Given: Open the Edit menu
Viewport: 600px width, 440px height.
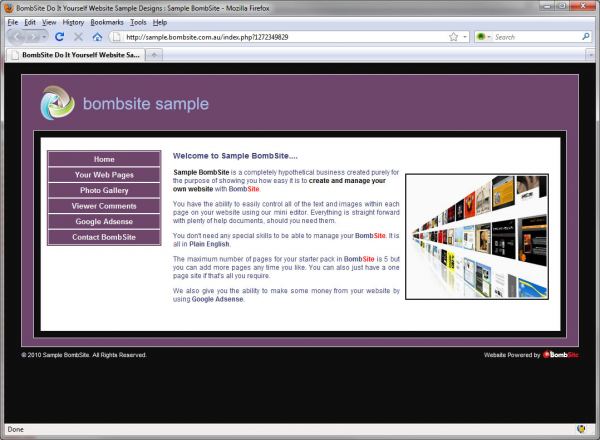Looking at the screenshot, I should point(30,22).
